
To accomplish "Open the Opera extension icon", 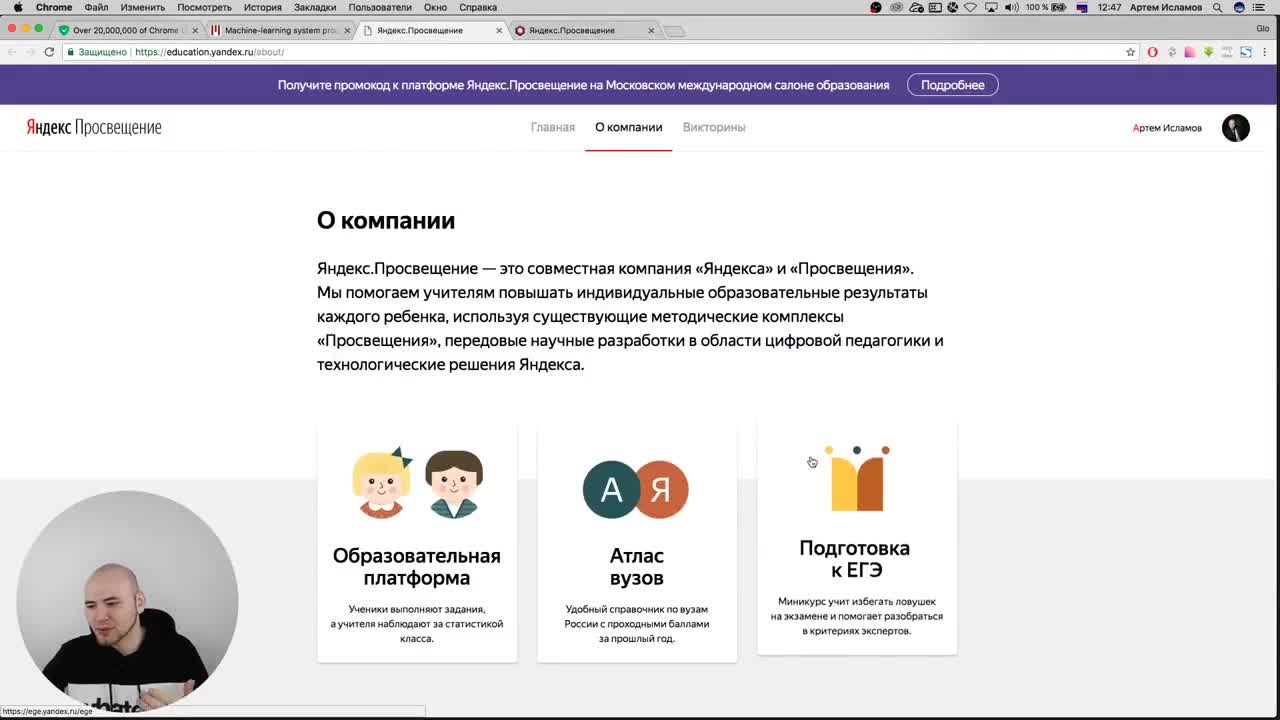I will click(x=1152, y=52).
